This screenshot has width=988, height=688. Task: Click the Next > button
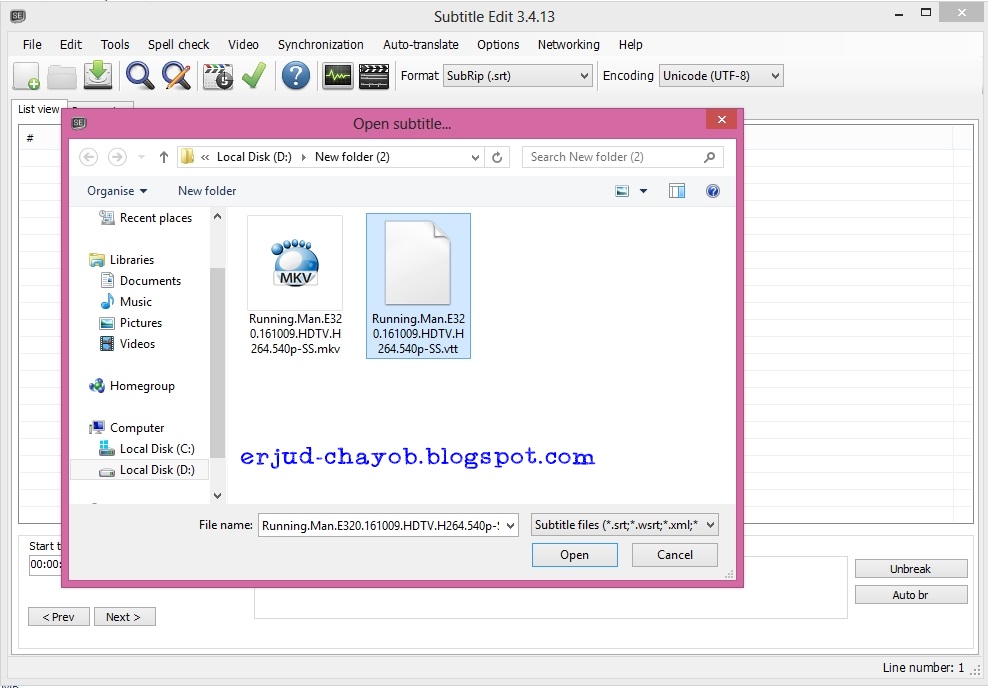pos(124,617)
